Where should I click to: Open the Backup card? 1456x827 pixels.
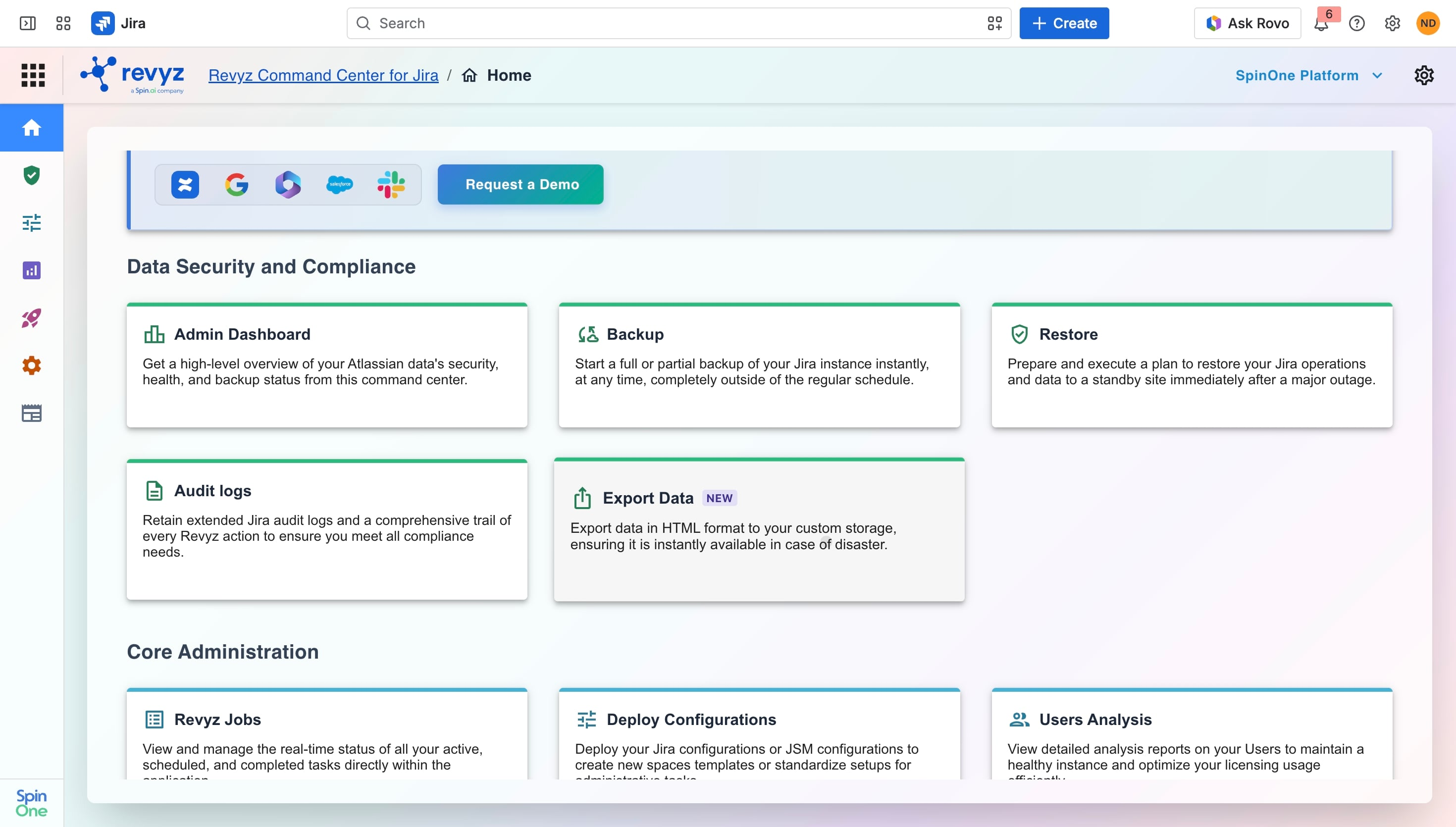[x=759, y=365]
